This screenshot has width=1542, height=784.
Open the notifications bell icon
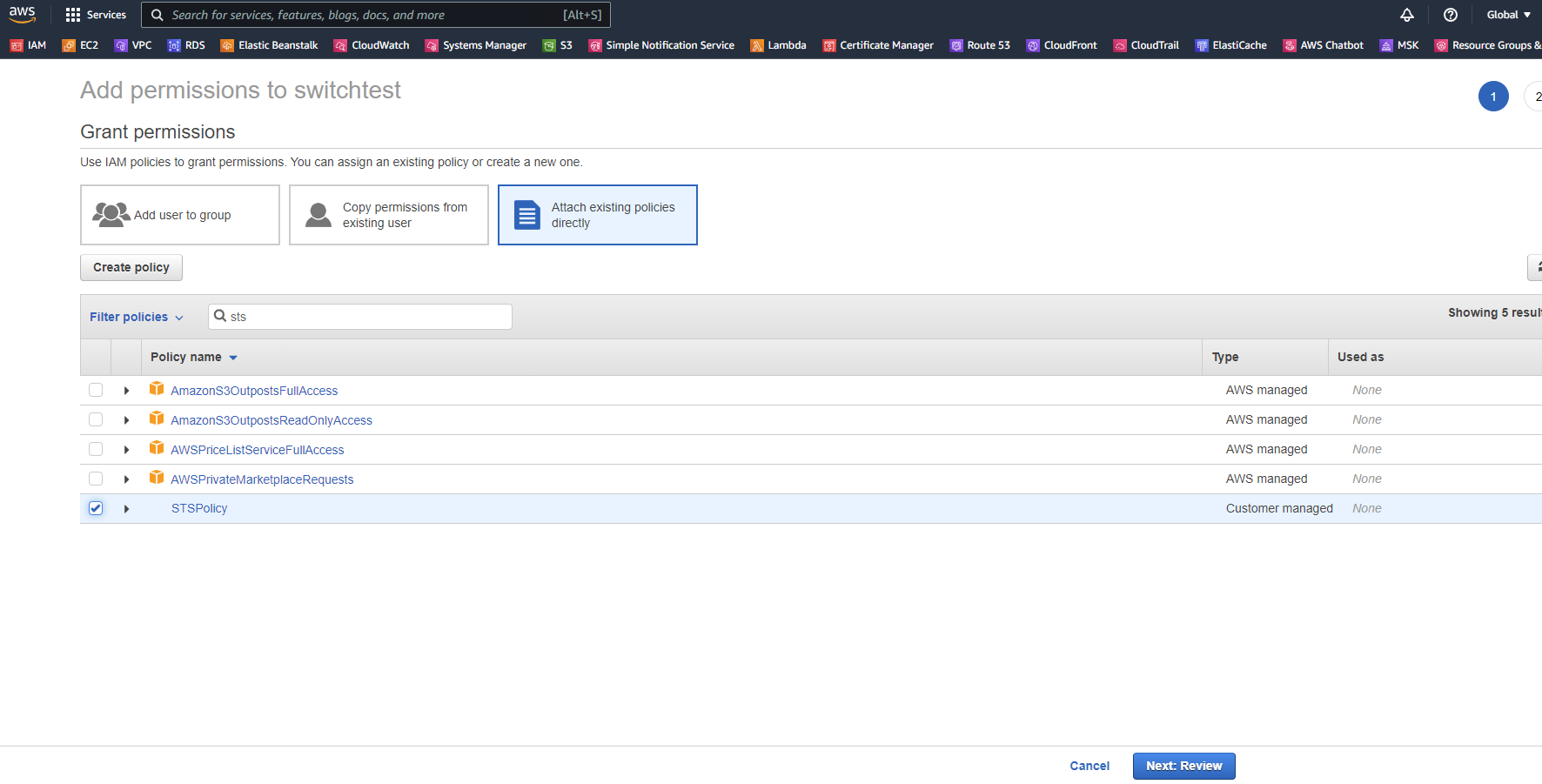(x=1407, y=15)
